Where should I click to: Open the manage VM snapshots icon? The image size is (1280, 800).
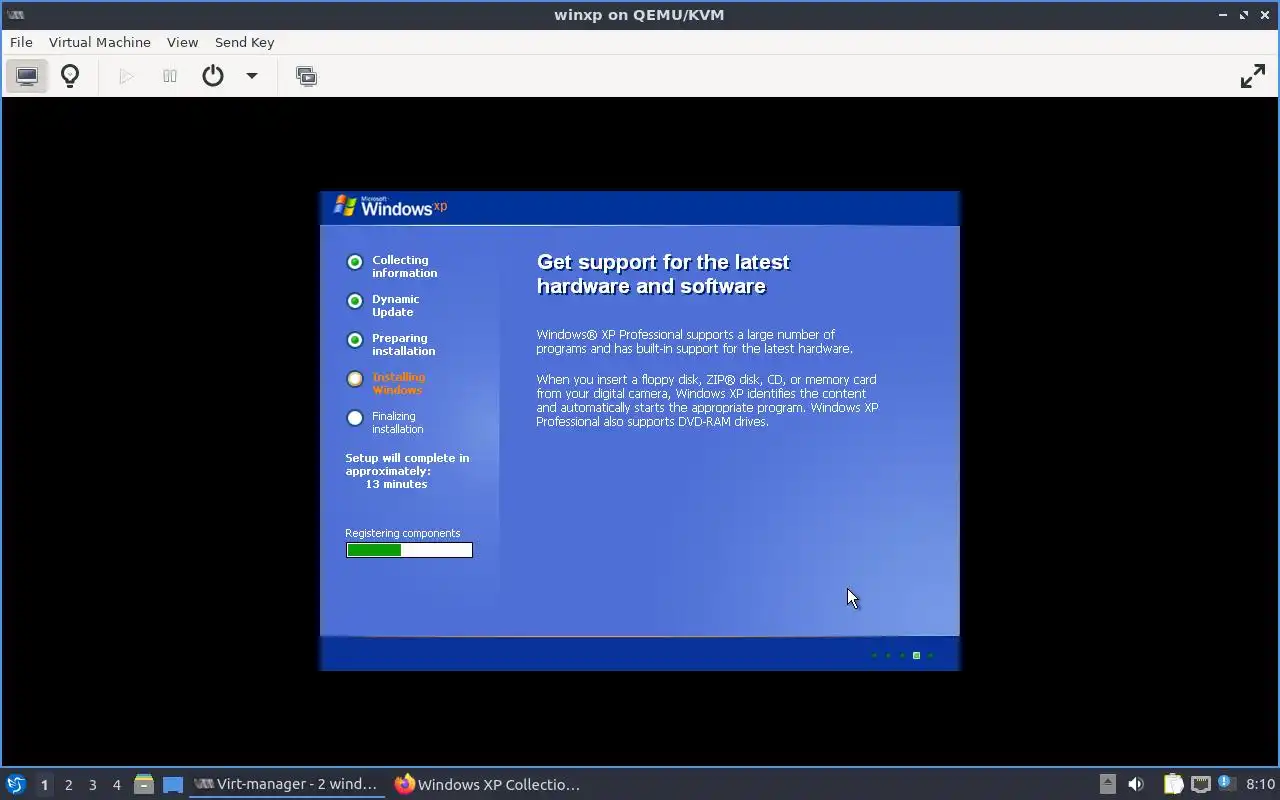tap(306, 76)
